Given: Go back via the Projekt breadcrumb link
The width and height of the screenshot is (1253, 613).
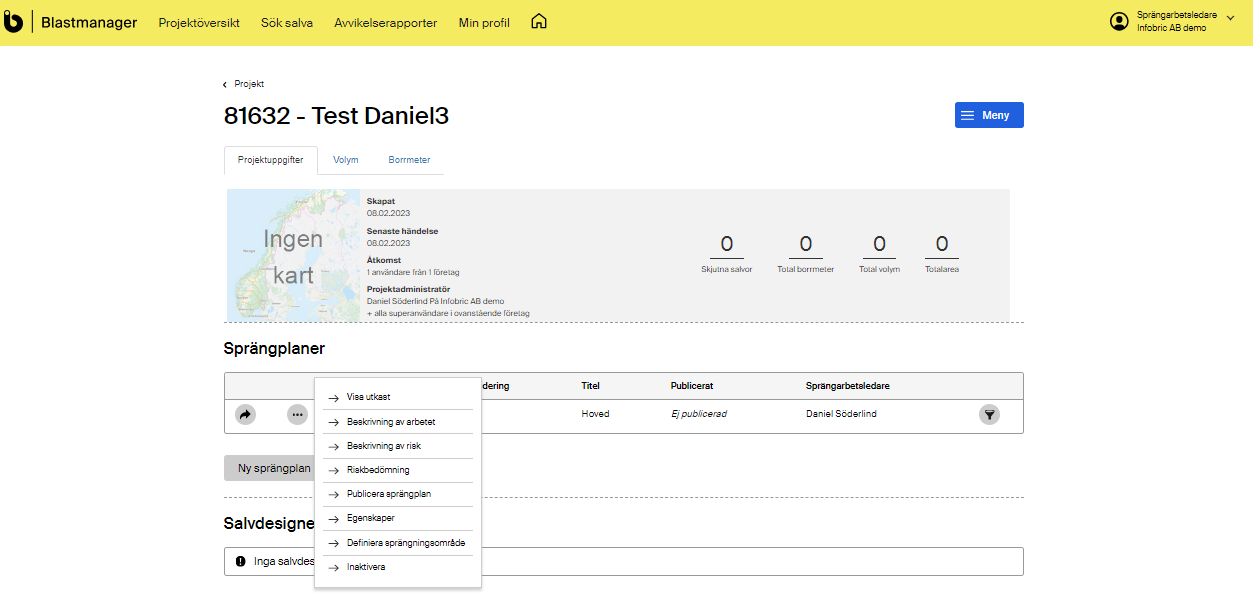Looking at the screenshot, I should tap(249, 84).
